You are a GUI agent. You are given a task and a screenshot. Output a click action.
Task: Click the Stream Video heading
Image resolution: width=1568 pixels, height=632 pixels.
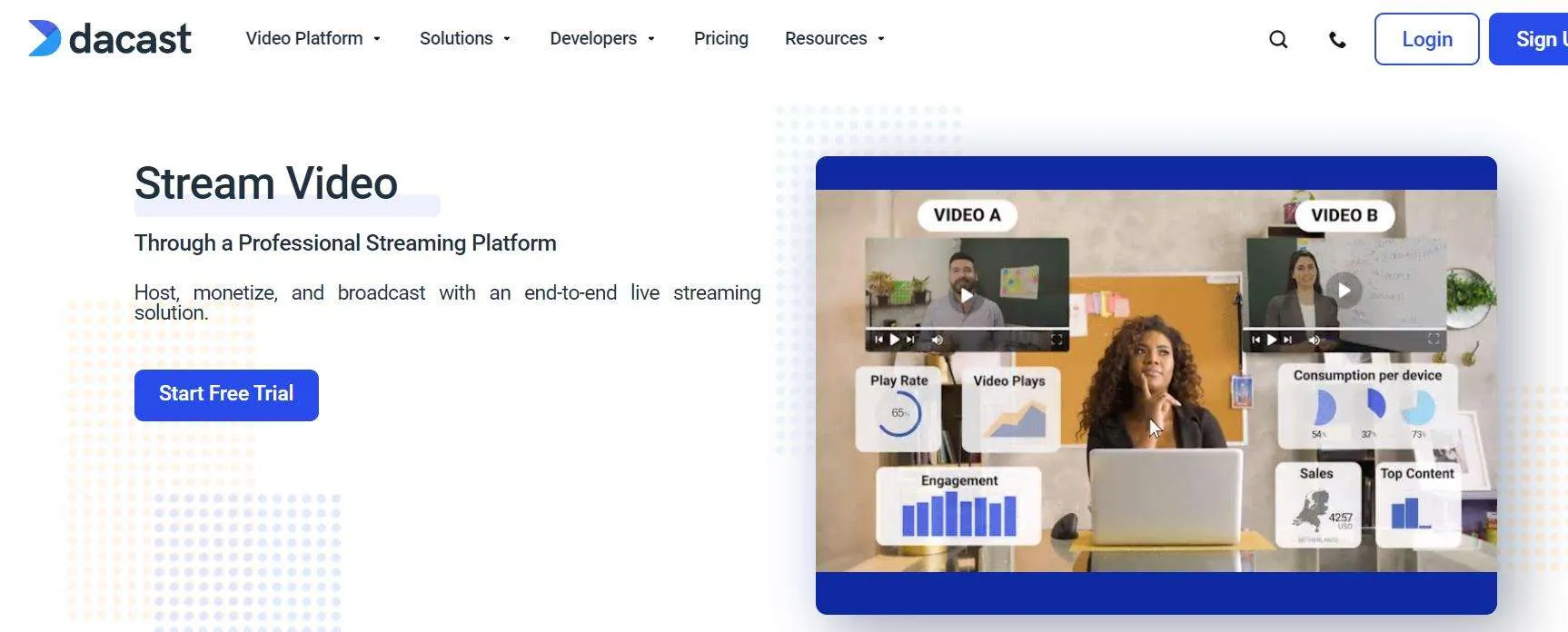pos(266,183)
